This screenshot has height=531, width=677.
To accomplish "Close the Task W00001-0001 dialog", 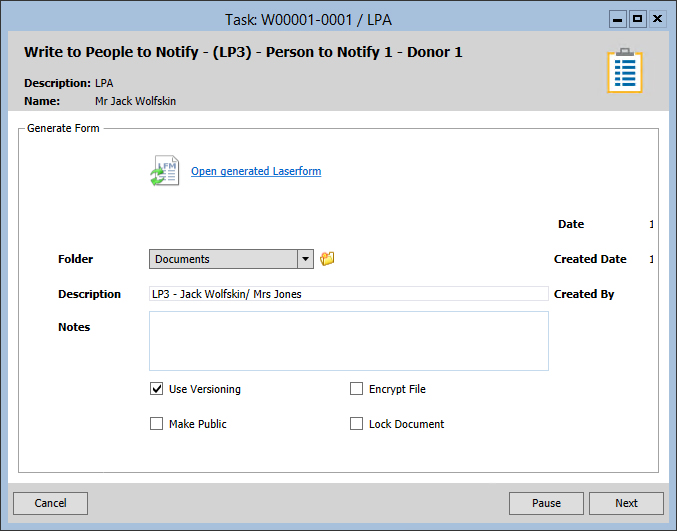I will (657, 18).
